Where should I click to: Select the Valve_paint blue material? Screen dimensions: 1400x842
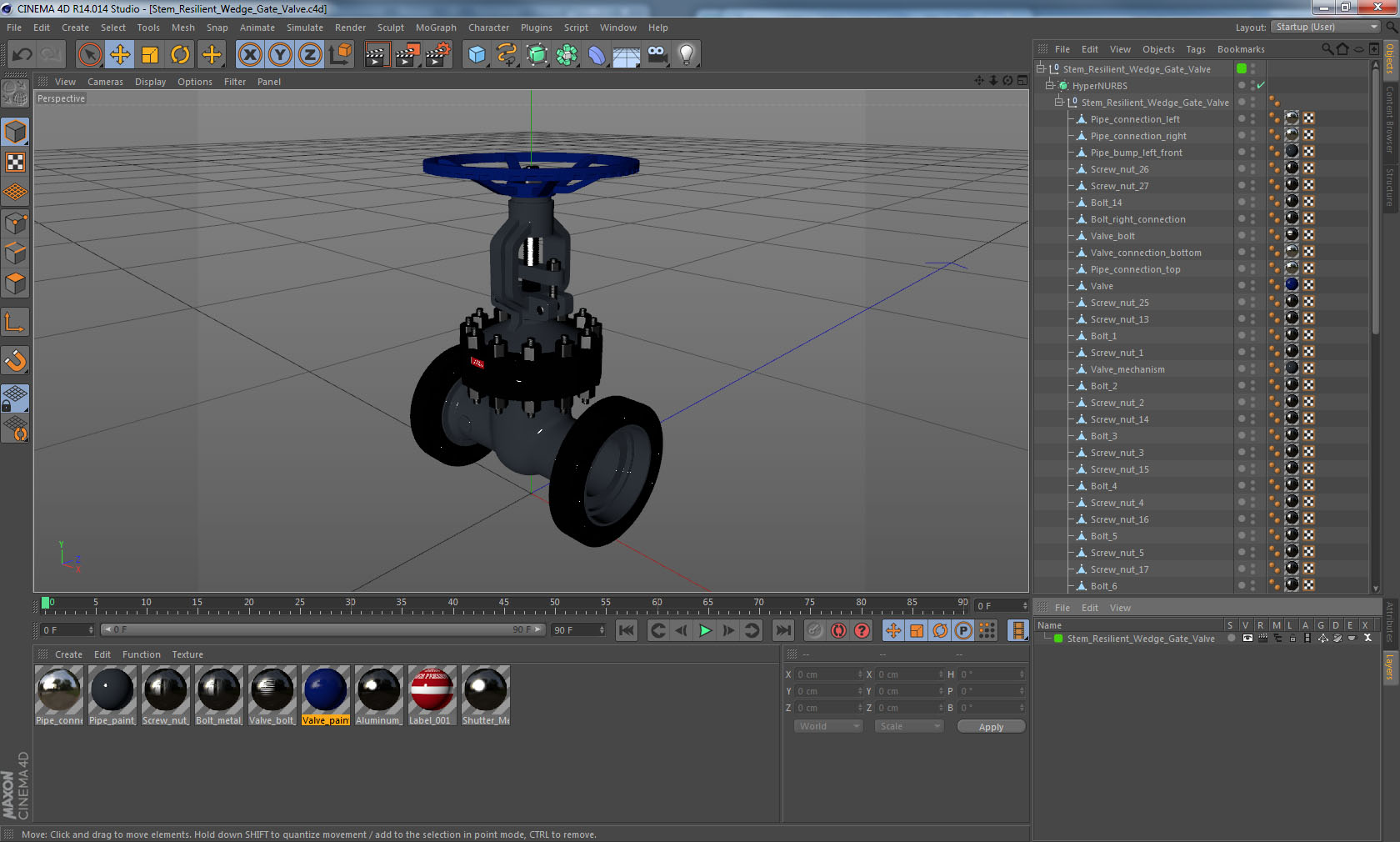[x=325, y=695]
